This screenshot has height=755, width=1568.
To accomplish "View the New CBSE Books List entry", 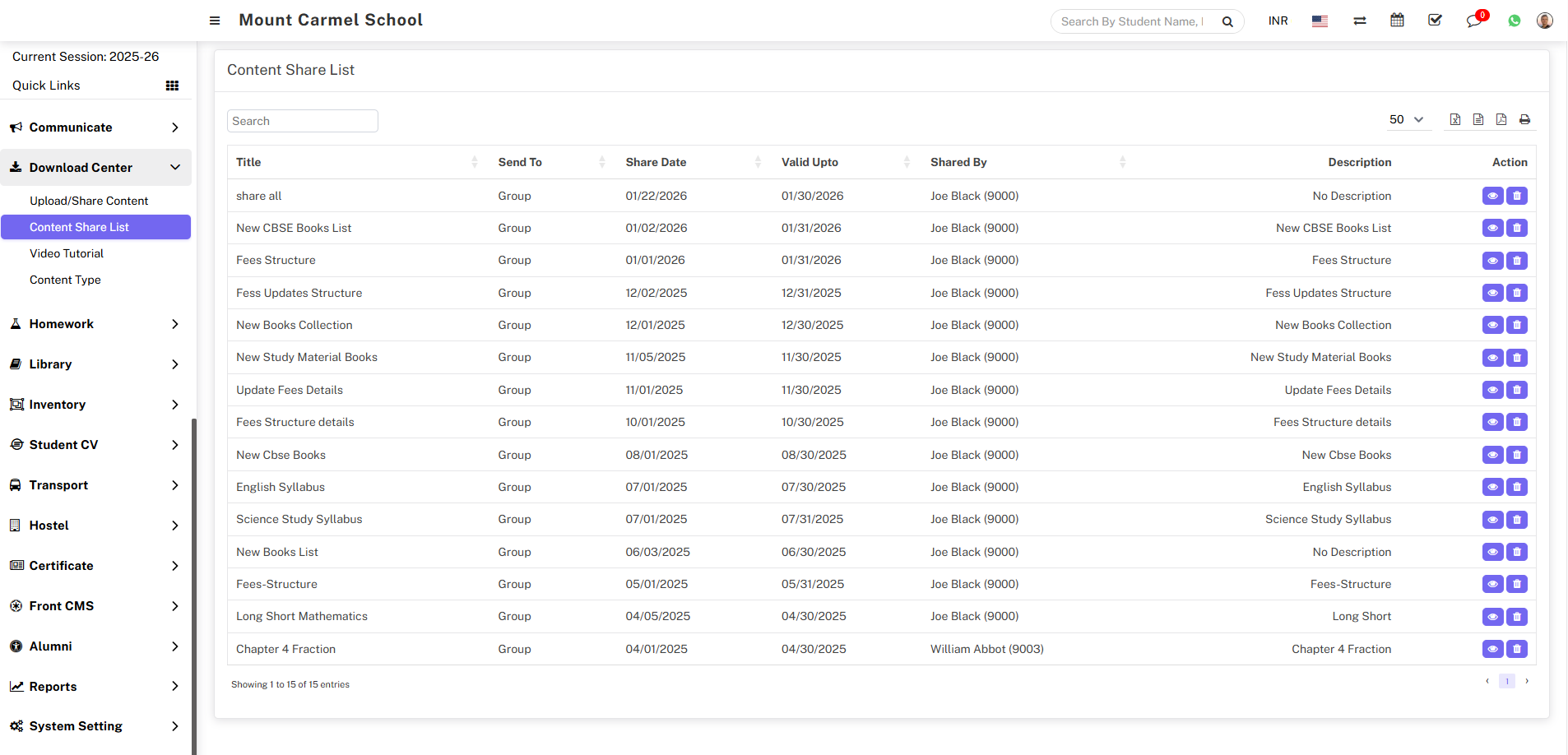I will coord(1492,228).
